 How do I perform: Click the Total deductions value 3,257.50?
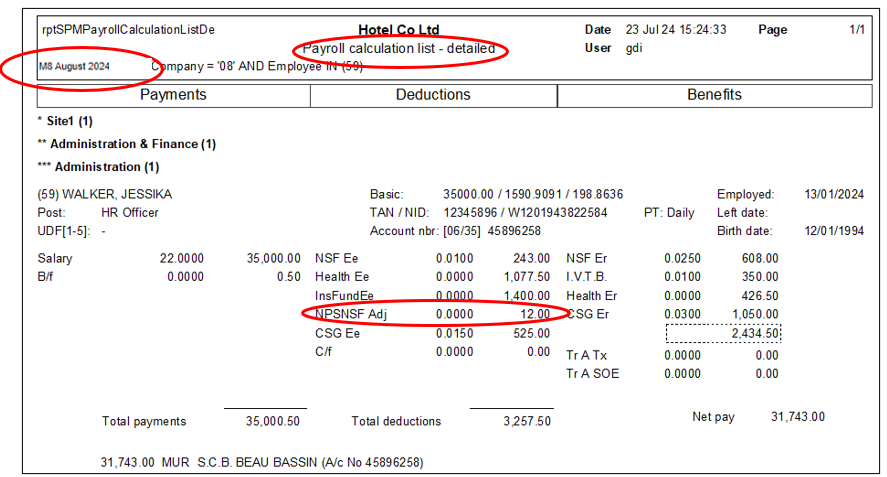[526, 421]
